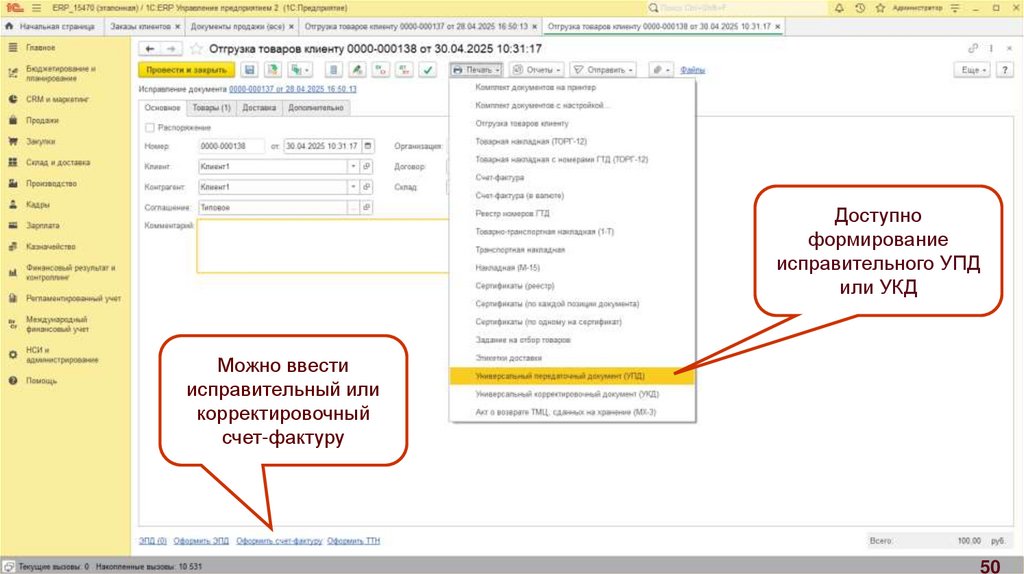Screen dimensions: 1024x574
Task: Toggle the Распоряжение checkbox
Action: 150,127
